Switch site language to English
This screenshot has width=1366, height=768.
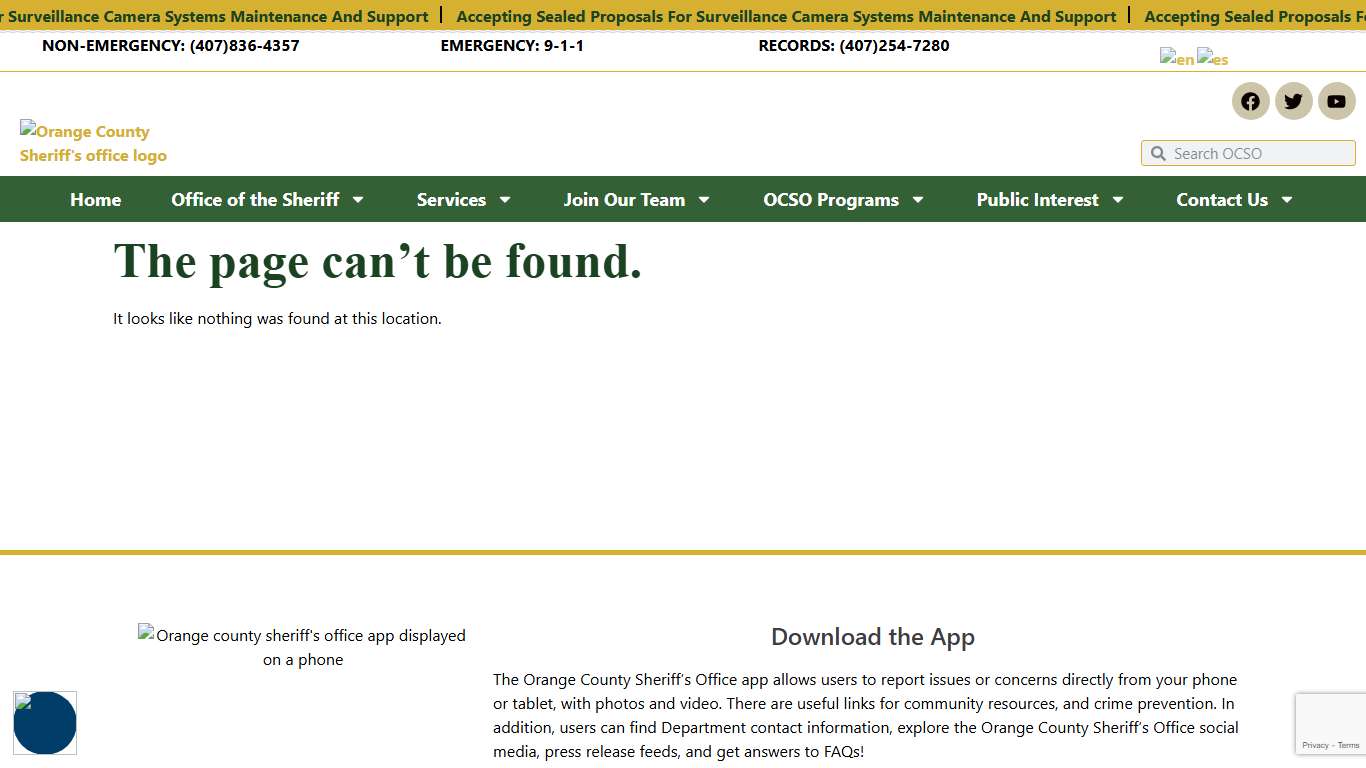coord(1177,58)
